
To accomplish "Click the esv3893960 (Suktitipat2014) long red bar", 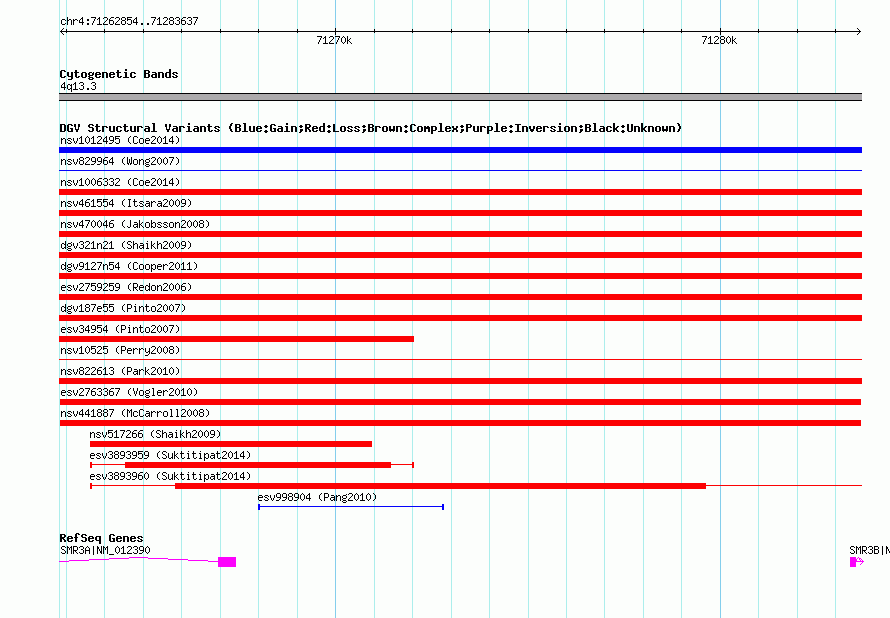I will 440,486.
